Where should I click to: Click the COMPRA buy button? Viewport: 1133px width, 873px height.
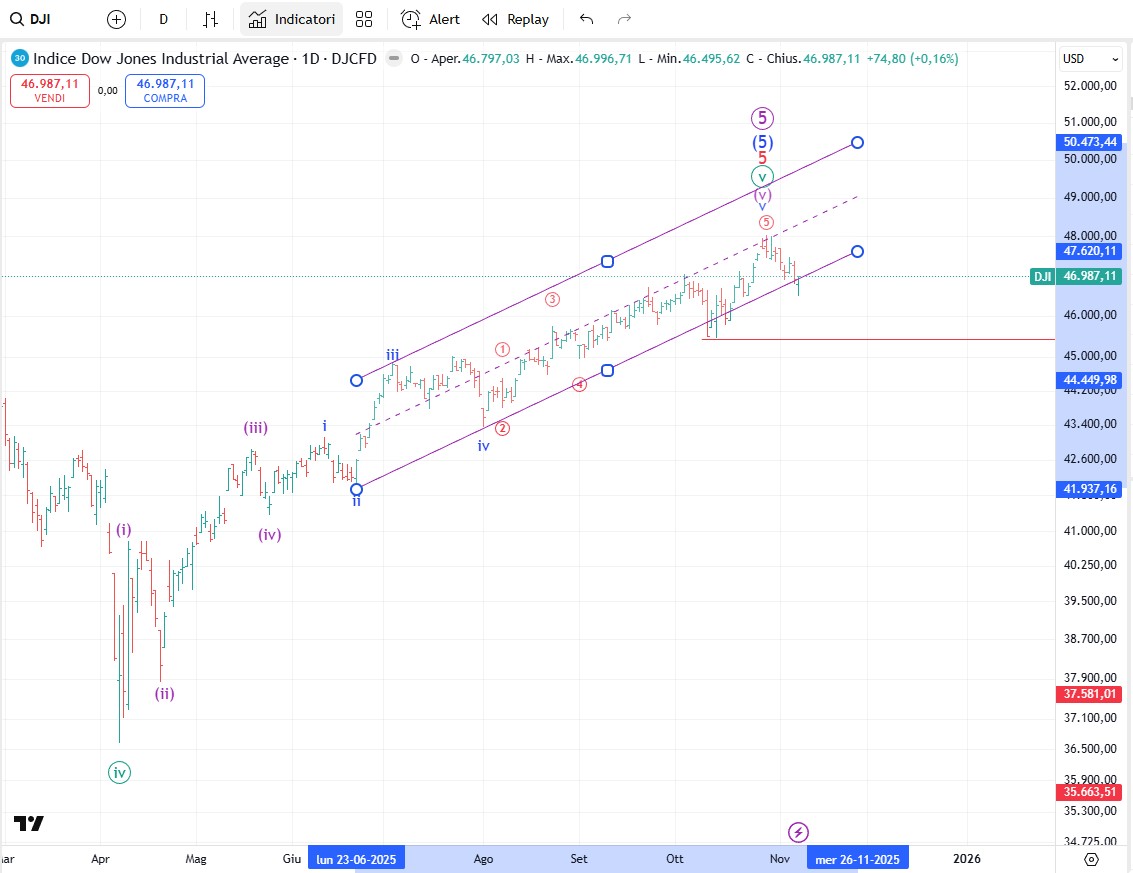click(165, 90)
